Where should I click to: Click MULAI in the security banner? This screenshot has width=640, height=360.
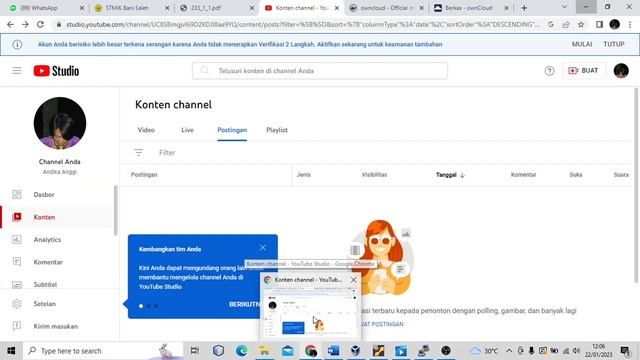582,44
